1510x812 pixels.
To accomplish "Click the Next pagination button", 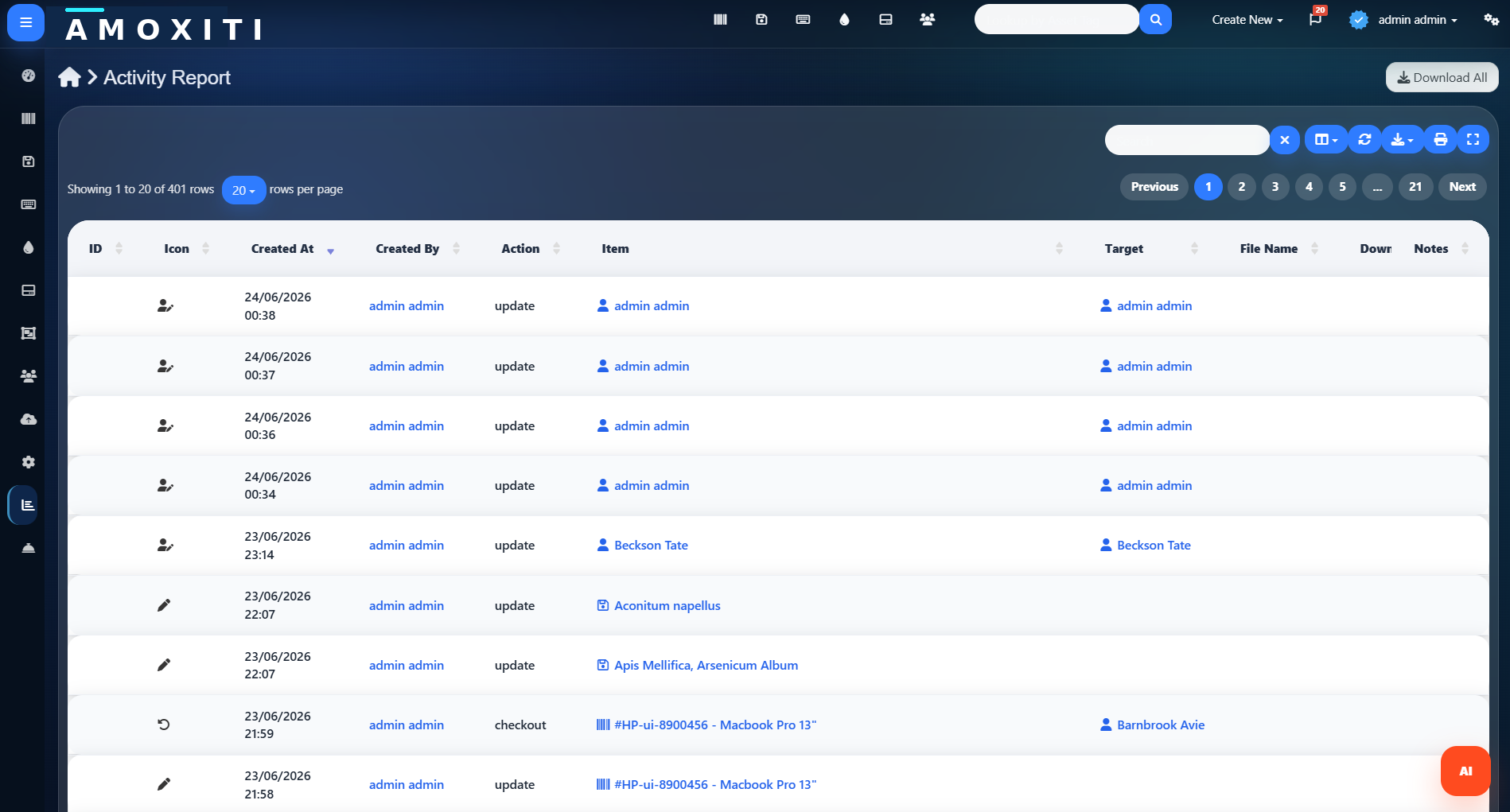I will [1462, 187].
